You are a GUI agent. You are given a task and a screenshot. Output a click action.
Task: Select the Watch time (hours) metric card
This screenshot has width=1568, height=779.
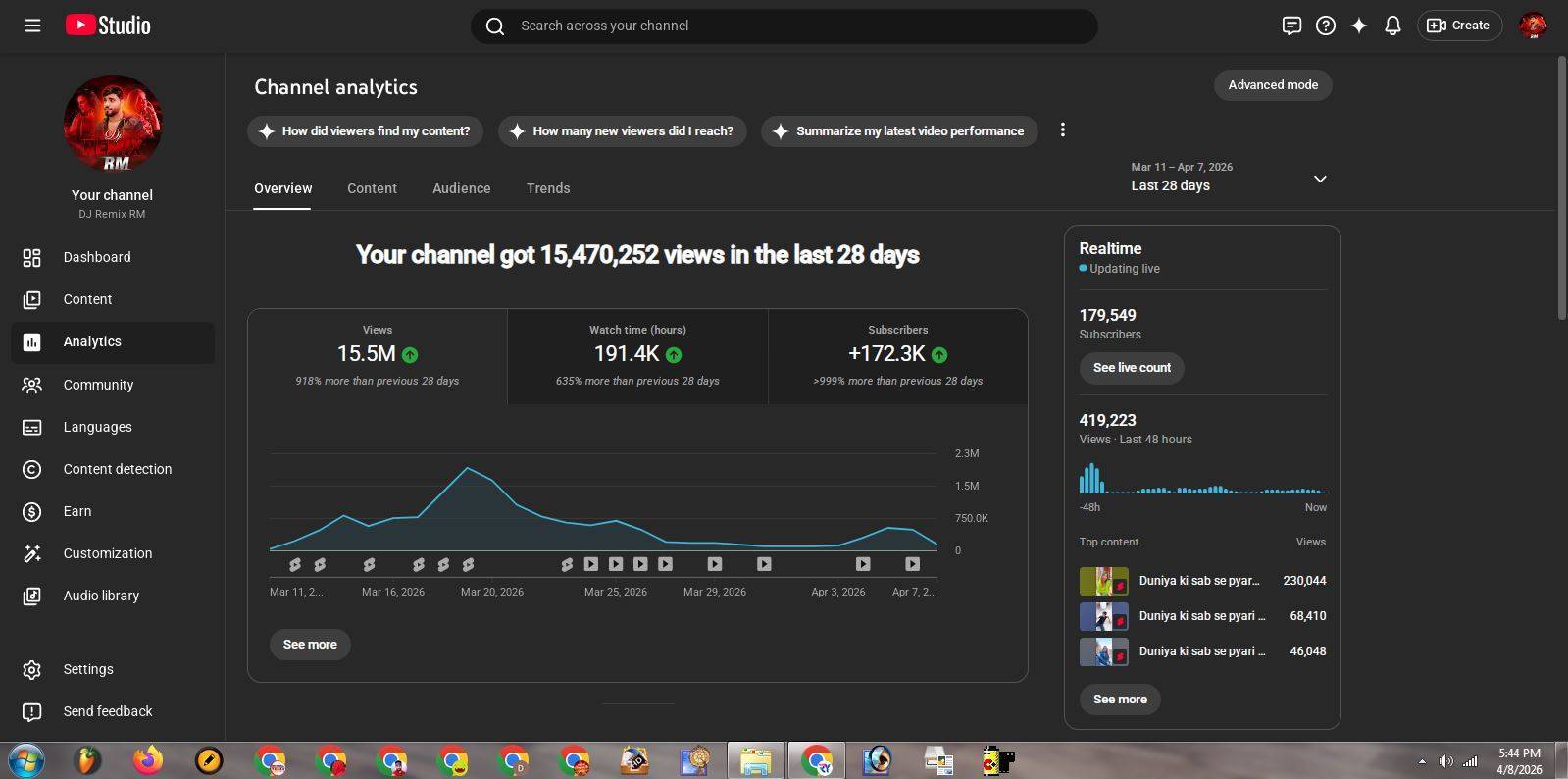[x=637, y=356]
